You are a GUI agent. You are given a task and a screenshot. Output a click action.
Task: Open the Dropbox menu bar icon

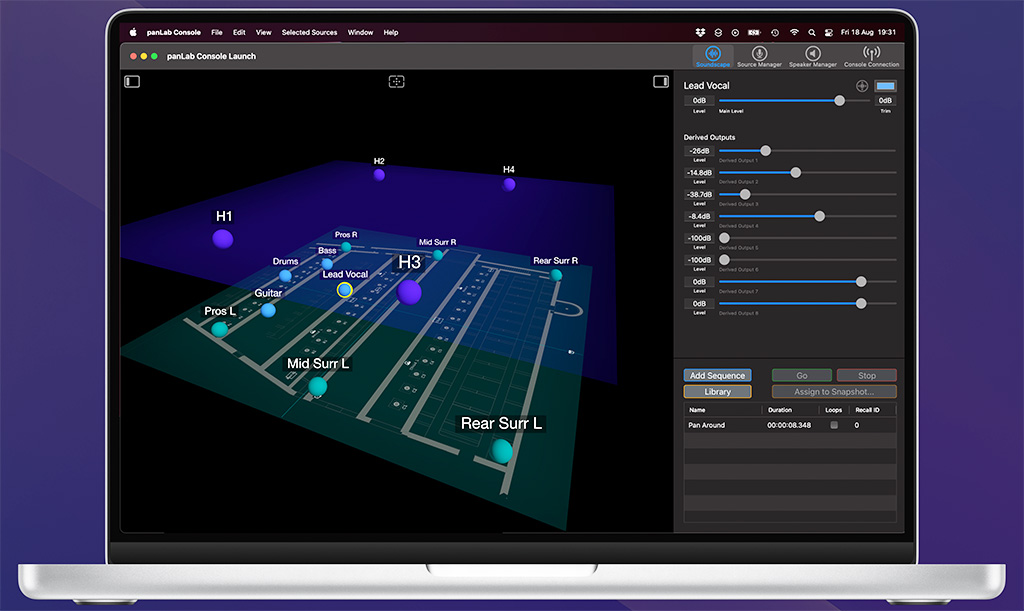pyautogui.click(x=700, y=32)
